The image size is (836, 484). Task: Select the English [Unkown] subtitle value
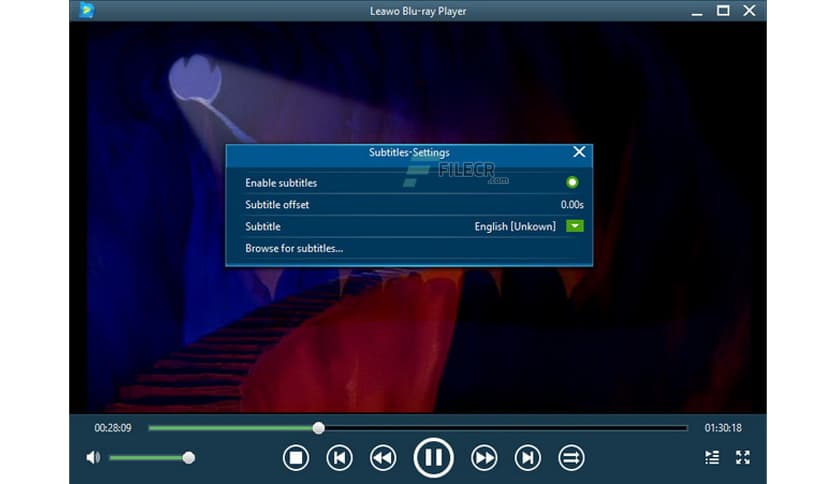[515, 227]
